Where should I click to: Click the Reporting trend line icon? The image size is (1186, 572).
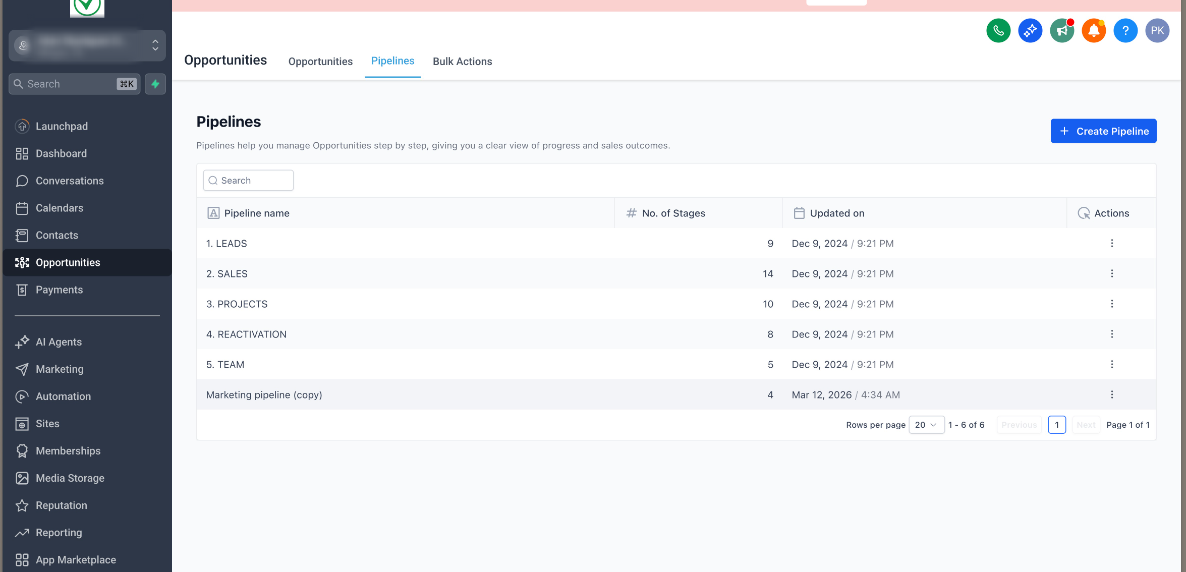point(22,533)
